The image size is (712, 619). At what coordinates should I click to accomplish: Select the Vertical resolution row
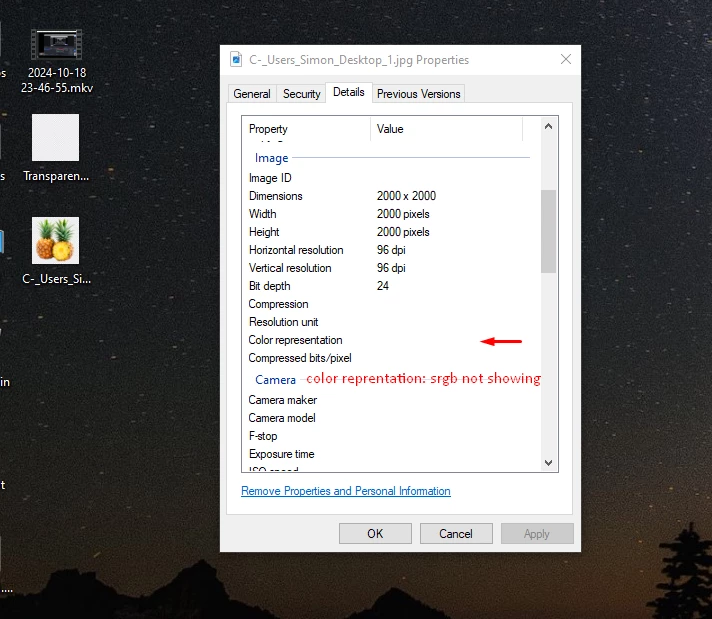pyautogui.click(x=391, y=268)
